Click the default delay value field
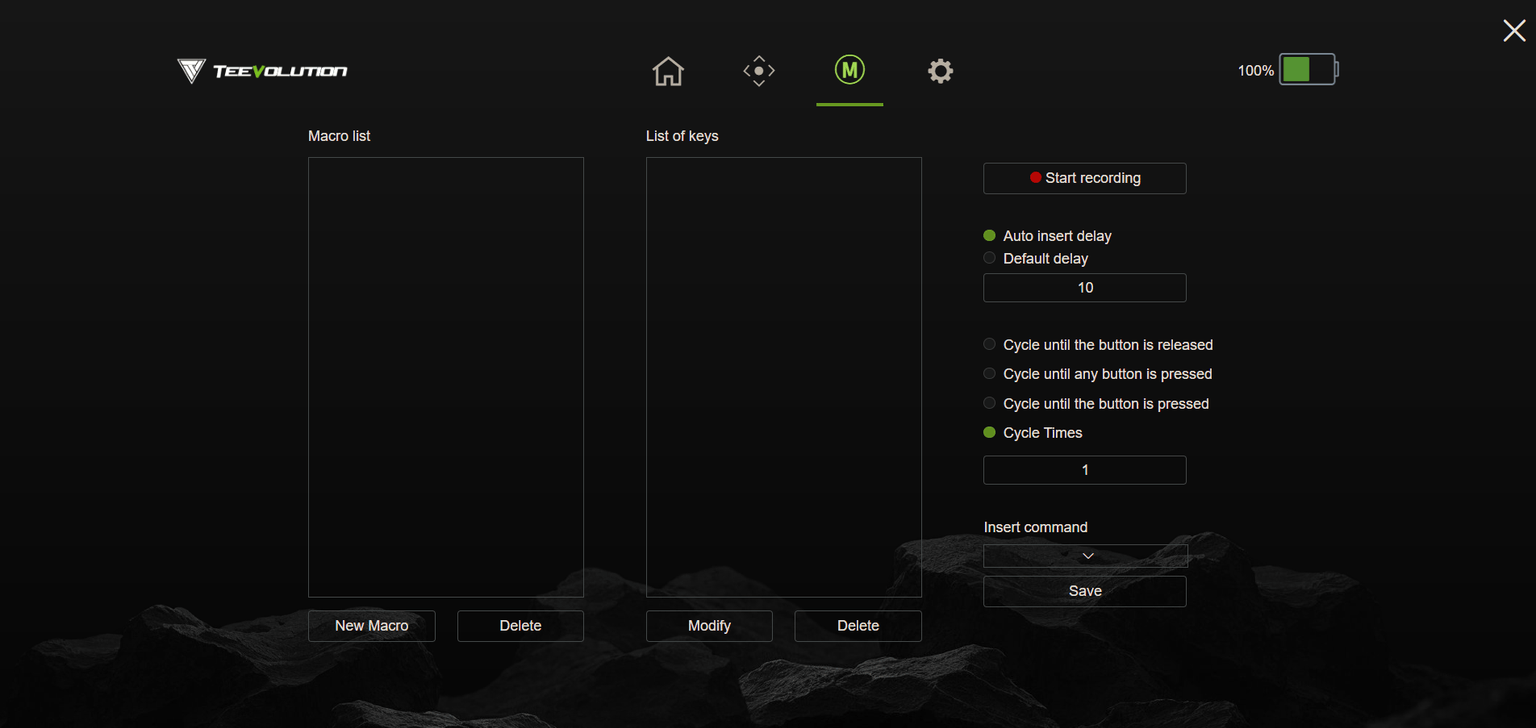Image resolution: width=1536 pixels, height=728 pixels. click(1085, 288)
